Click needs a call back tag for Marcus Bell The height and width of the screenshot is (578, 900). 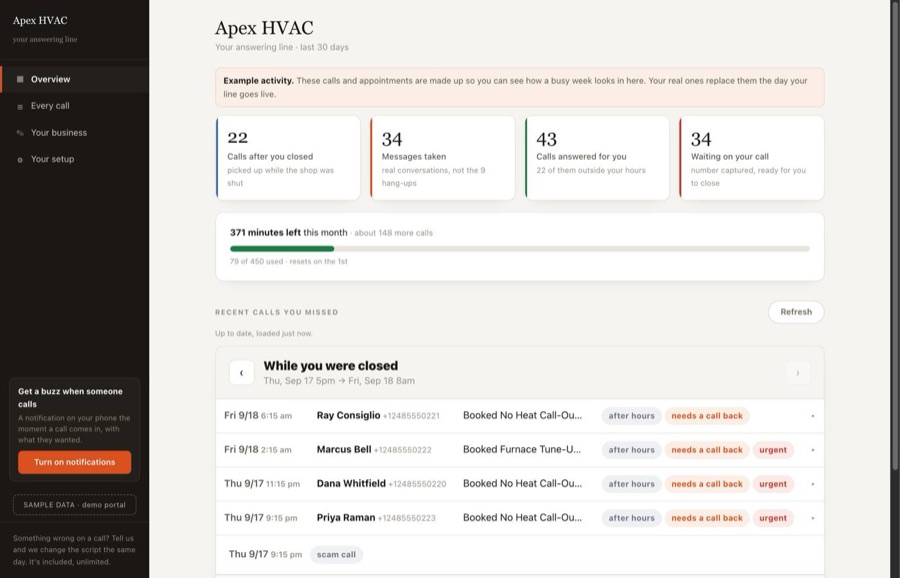click(x=707, y=450)
